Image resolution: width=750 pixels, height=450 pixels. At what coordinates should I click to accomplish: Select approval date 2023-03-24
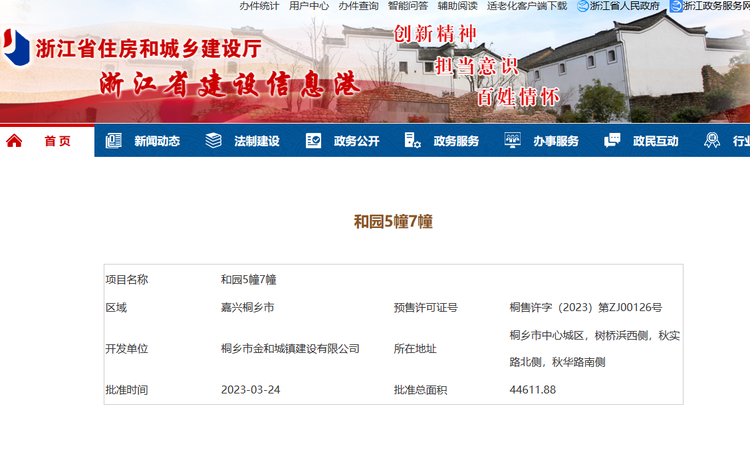pyautogui.click(x=251, y=390)
